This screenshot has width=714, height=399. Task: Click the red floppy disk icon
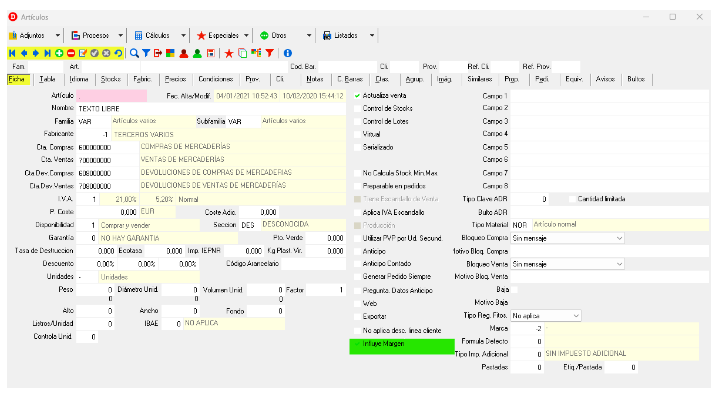[x=211, y=53]
